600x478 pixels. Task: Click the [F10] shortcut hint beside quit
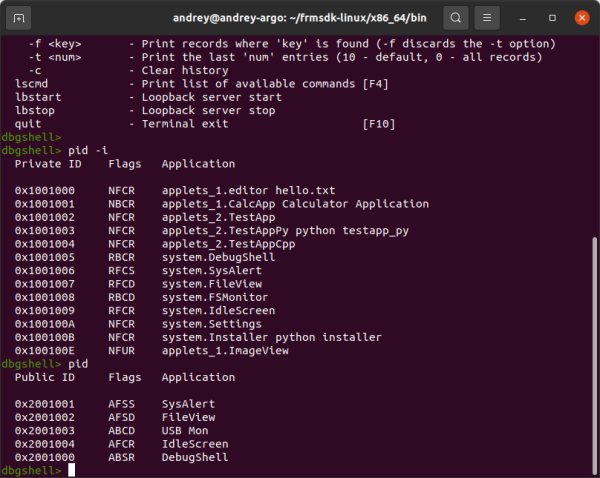[x=379, y=124]
